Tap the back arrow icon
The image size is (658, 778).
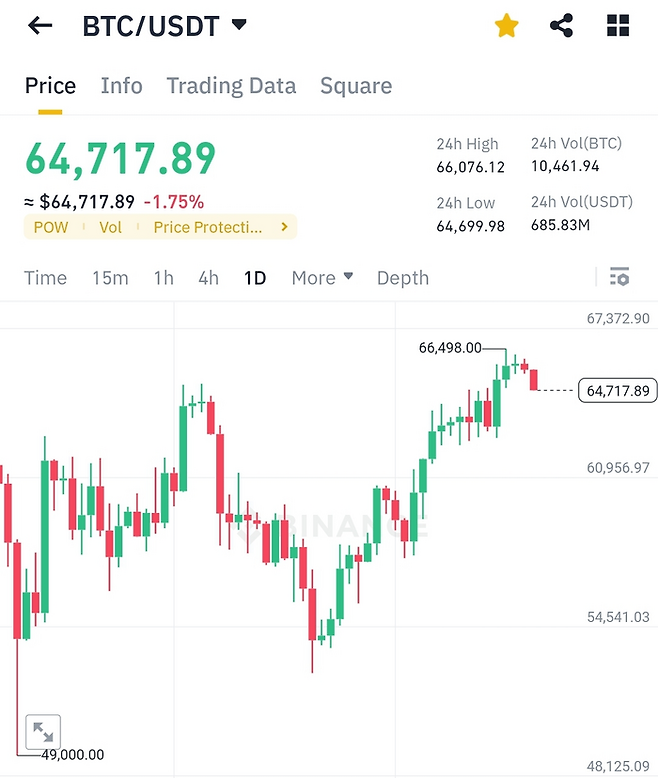(40, 26)
